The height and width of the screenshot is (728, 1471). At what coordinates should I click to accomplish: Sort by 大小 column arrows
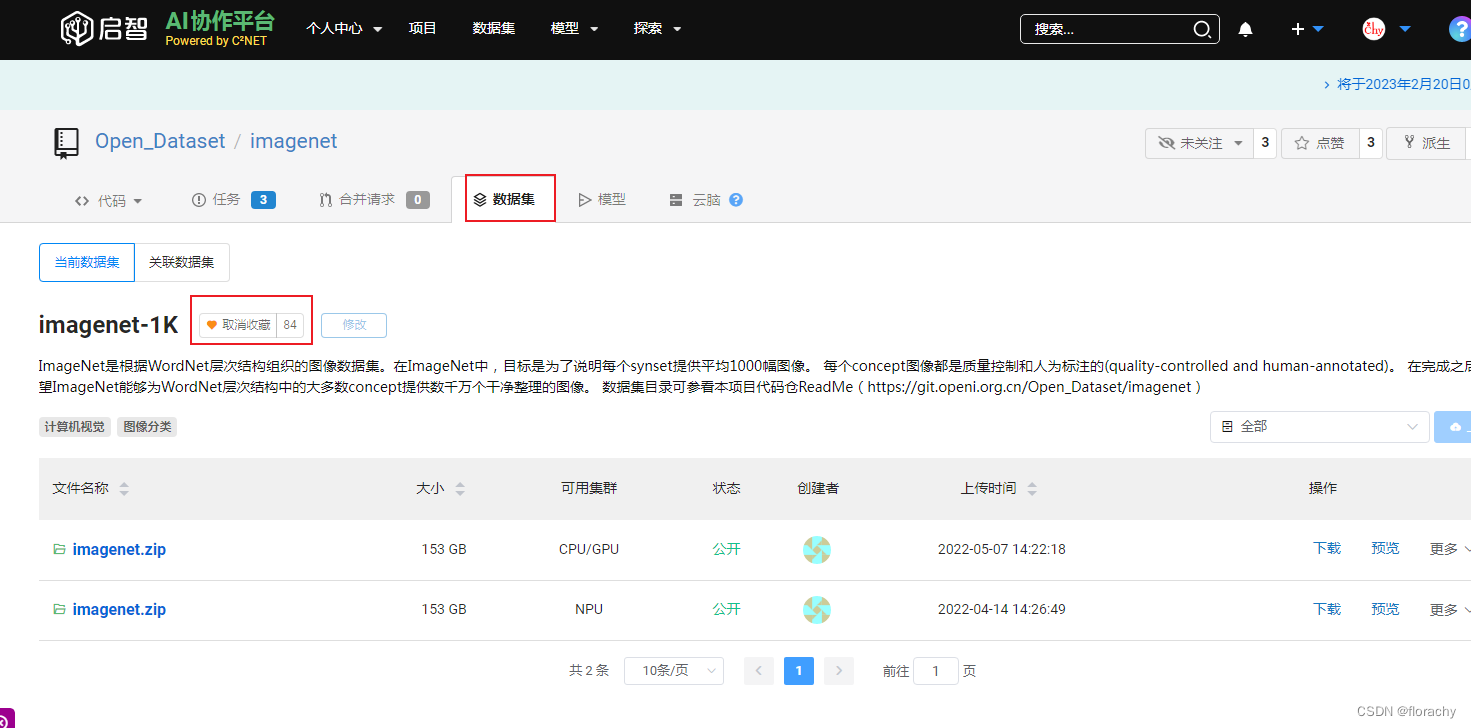tap(460, 489)
